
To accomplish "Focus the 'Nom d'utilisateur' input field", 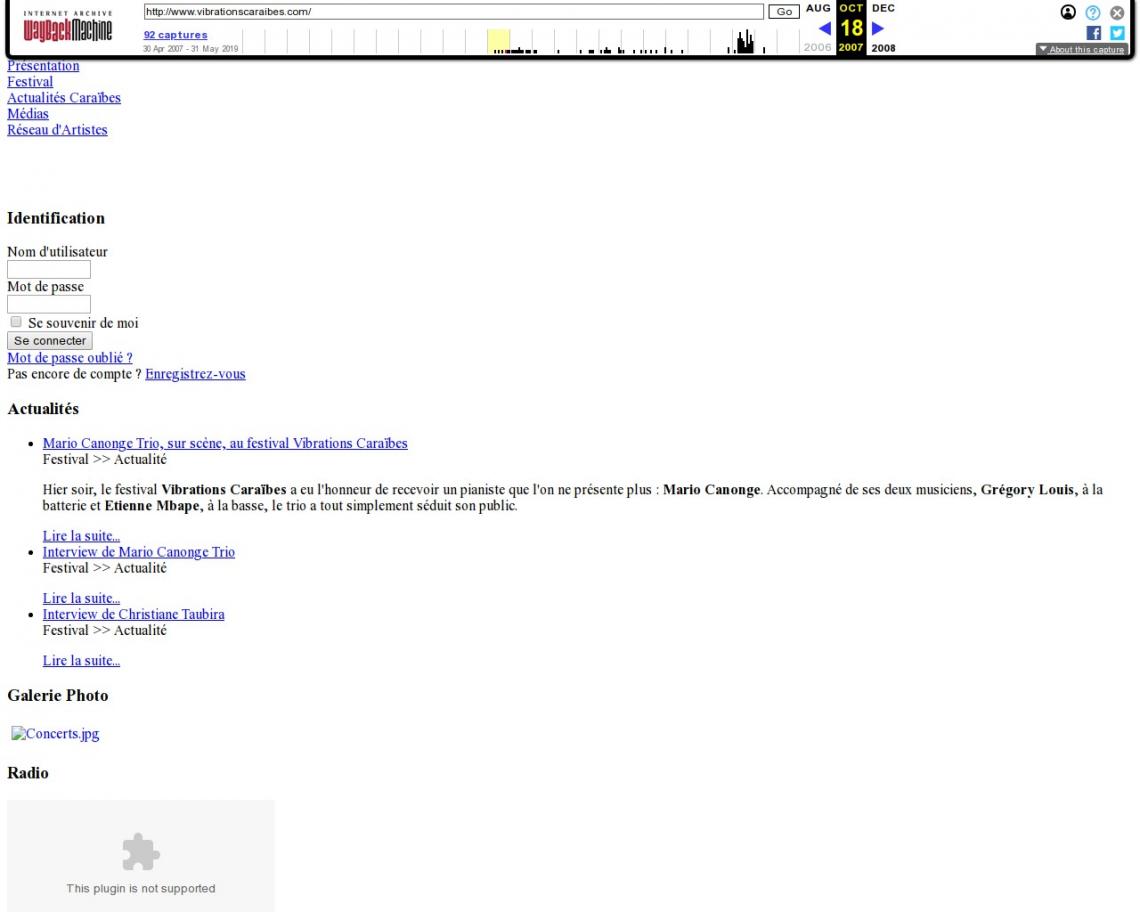I will tap(49, 269).
